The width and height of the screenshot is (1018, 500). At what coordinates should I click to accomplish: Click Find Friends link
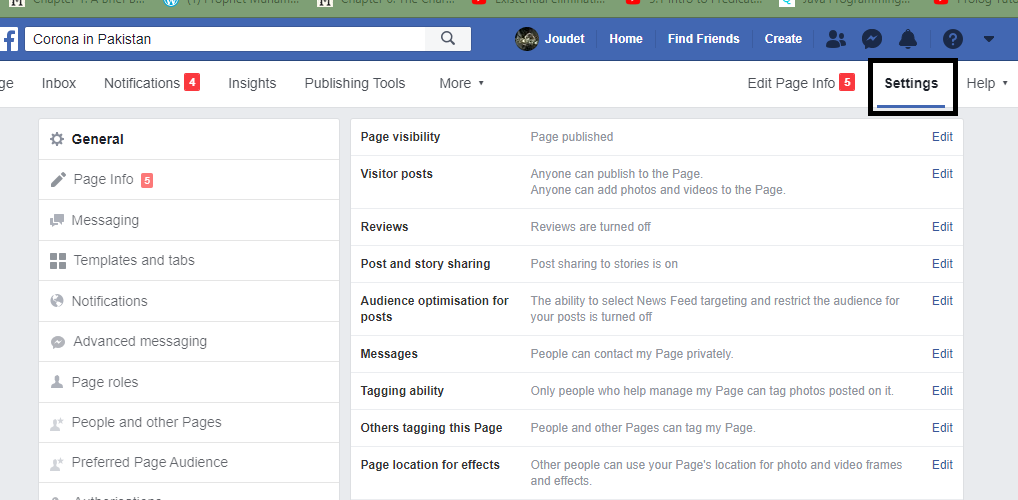[x=704, y=39]
